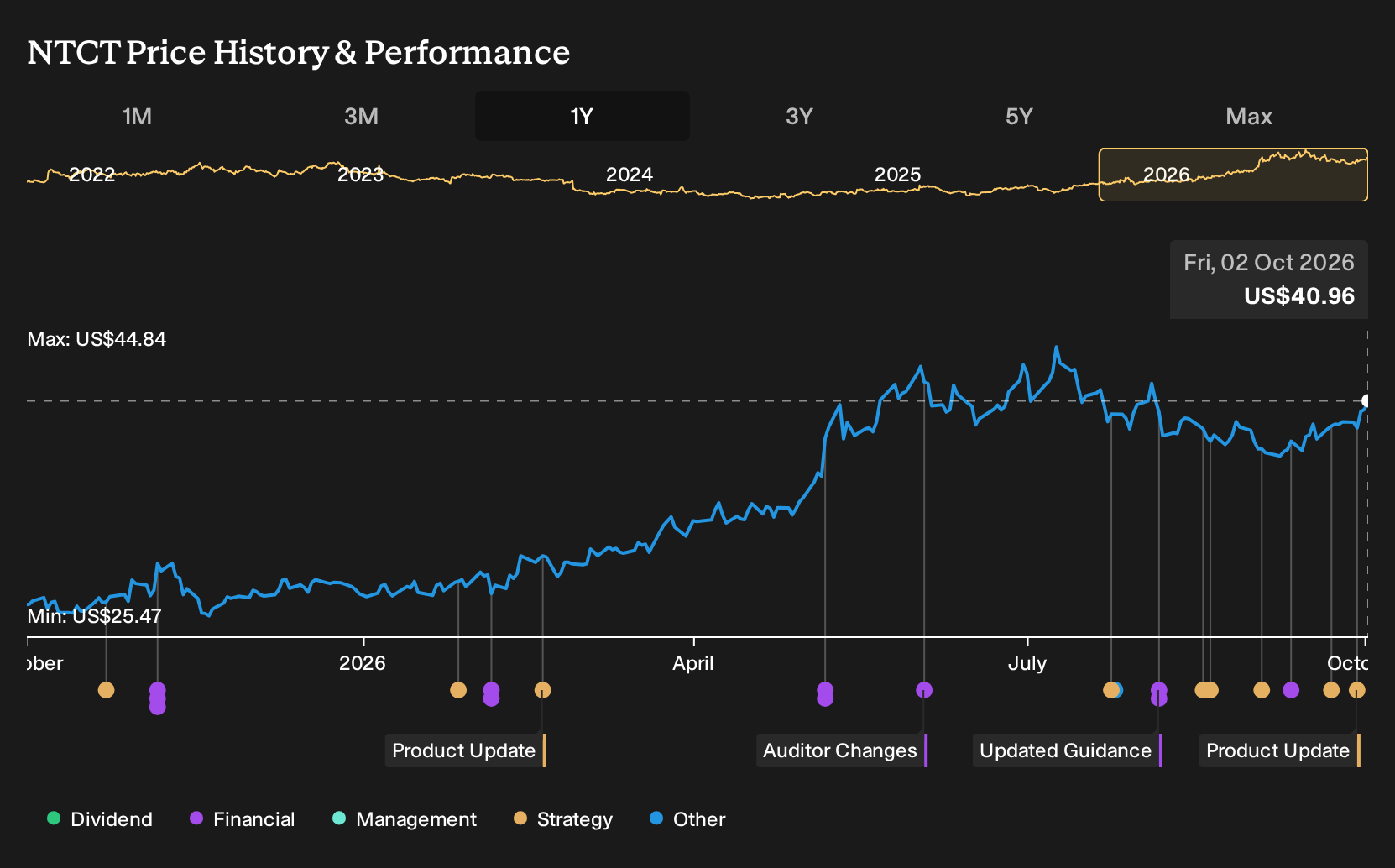This screenshot has width=1395, height=868.
Task: Show the Max price history range
Action: click(1249, 116)
